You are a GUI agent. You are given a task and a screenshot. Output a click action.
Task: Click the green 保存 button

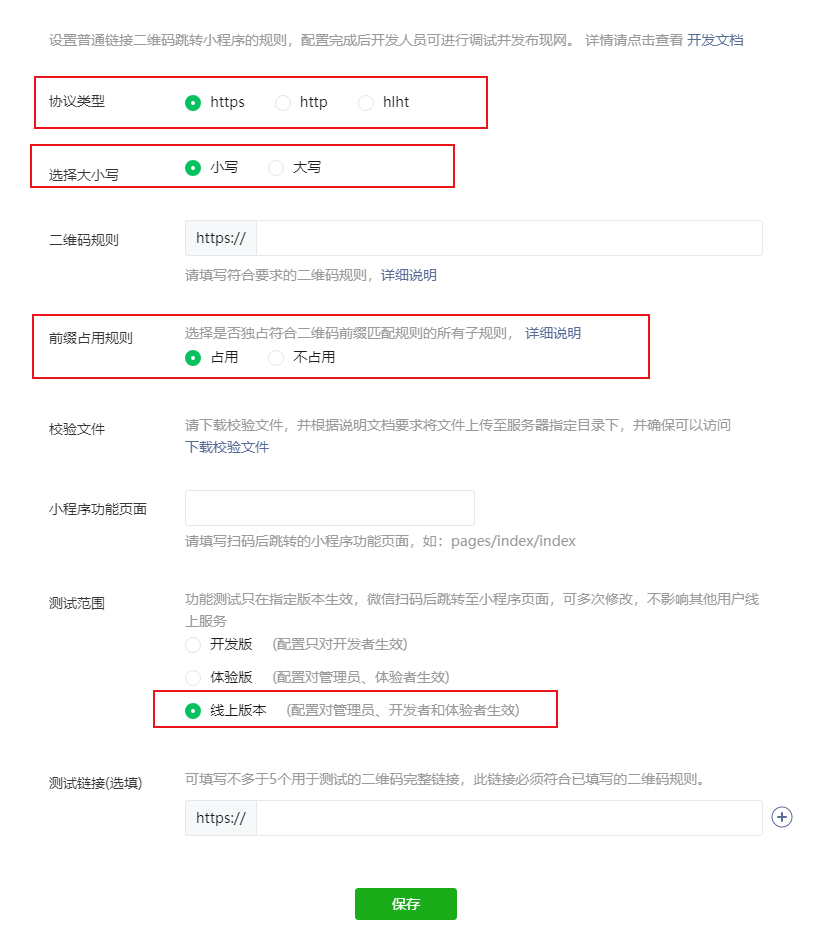[x=406, y=903]
